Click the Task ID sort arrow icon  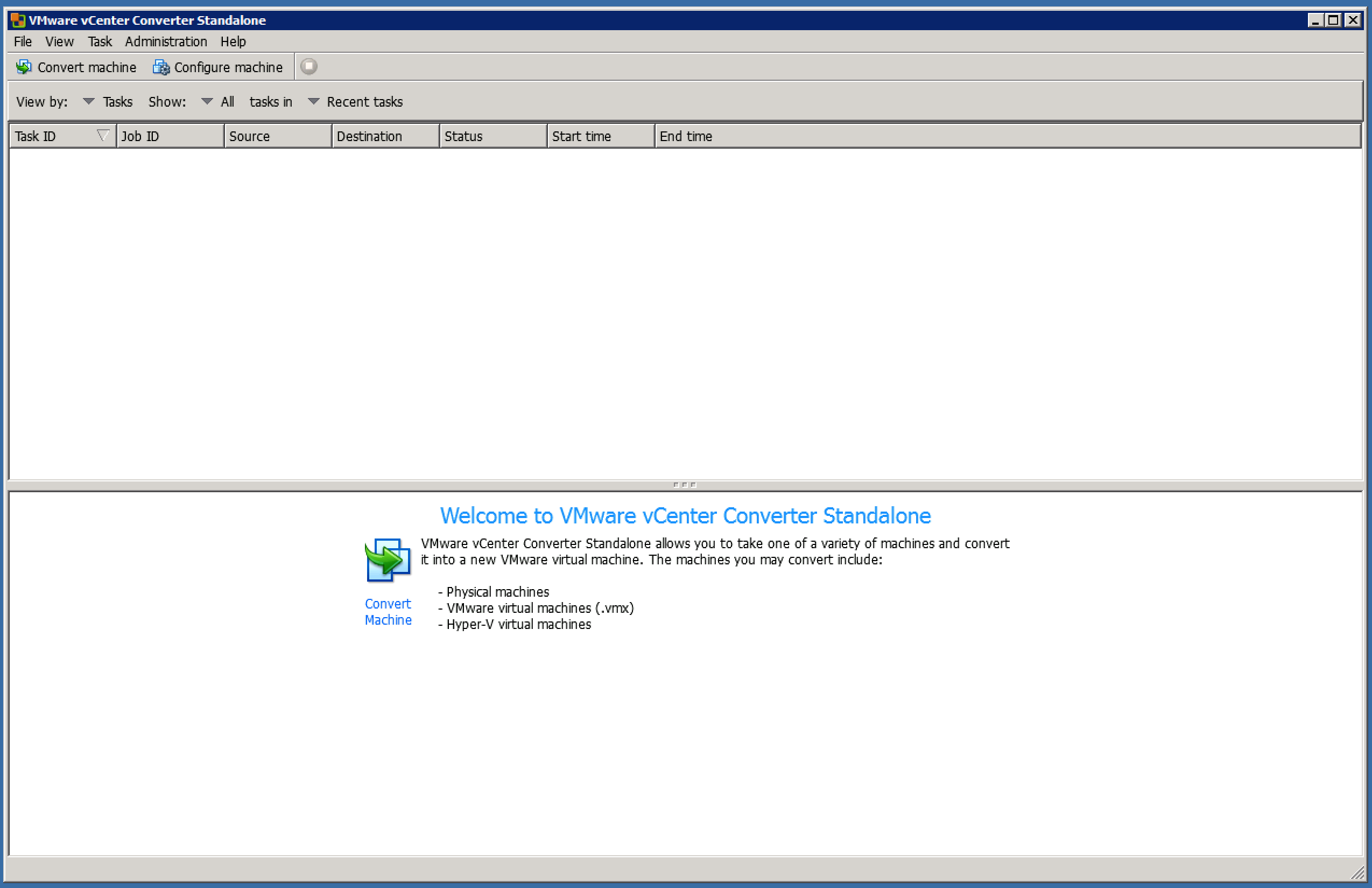click(103, 136)
